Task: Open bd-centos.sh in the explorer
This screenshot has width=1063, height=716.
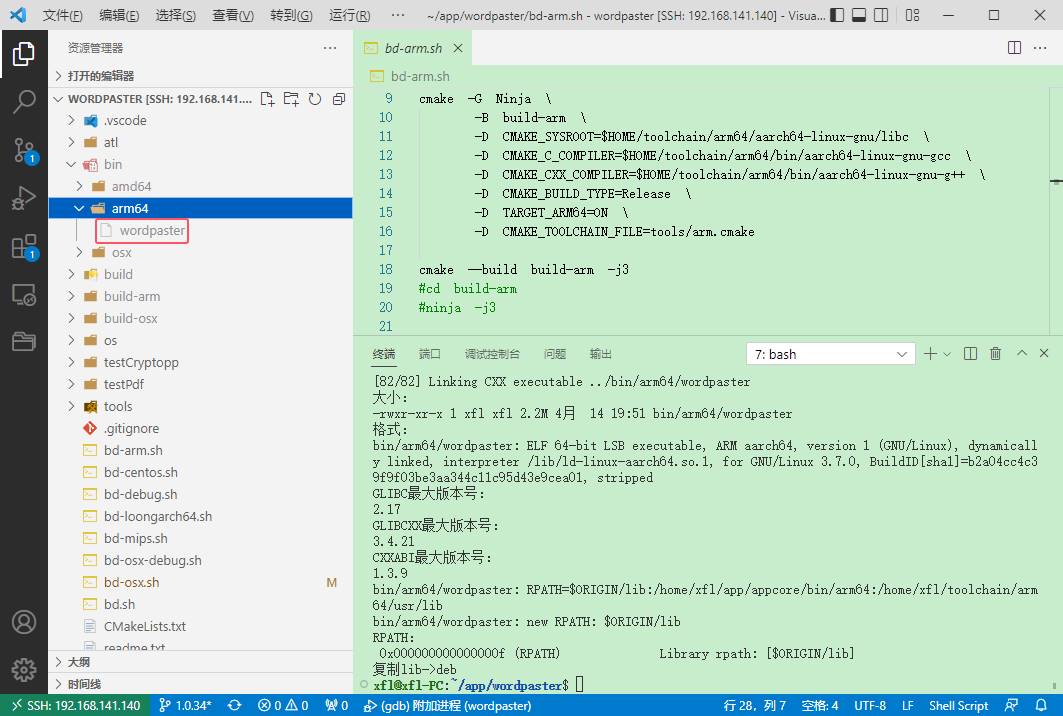Action: pyautogui.click(x=140, y=472)
